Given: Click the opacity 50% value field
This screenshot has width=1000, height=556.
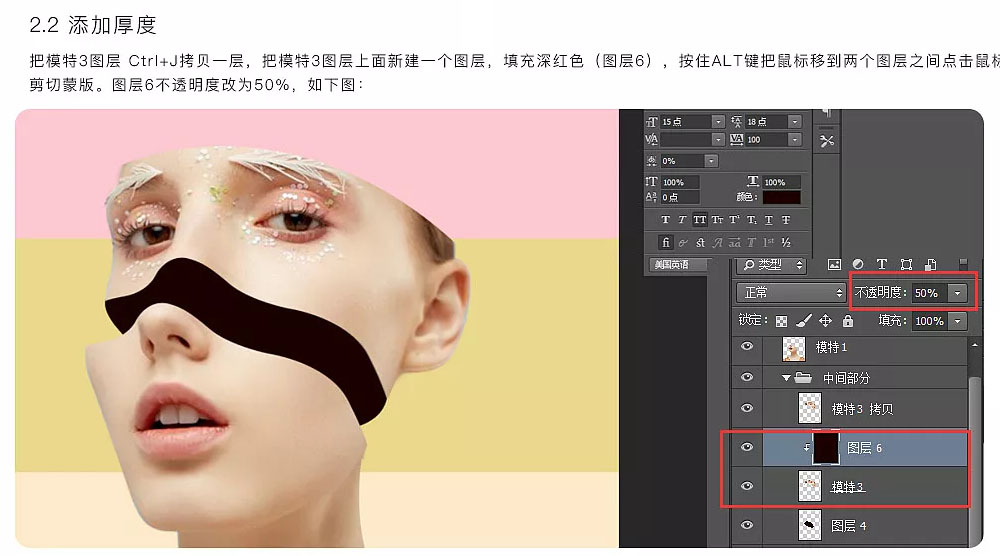Looking at the screenshot, I should pos(930,293).
